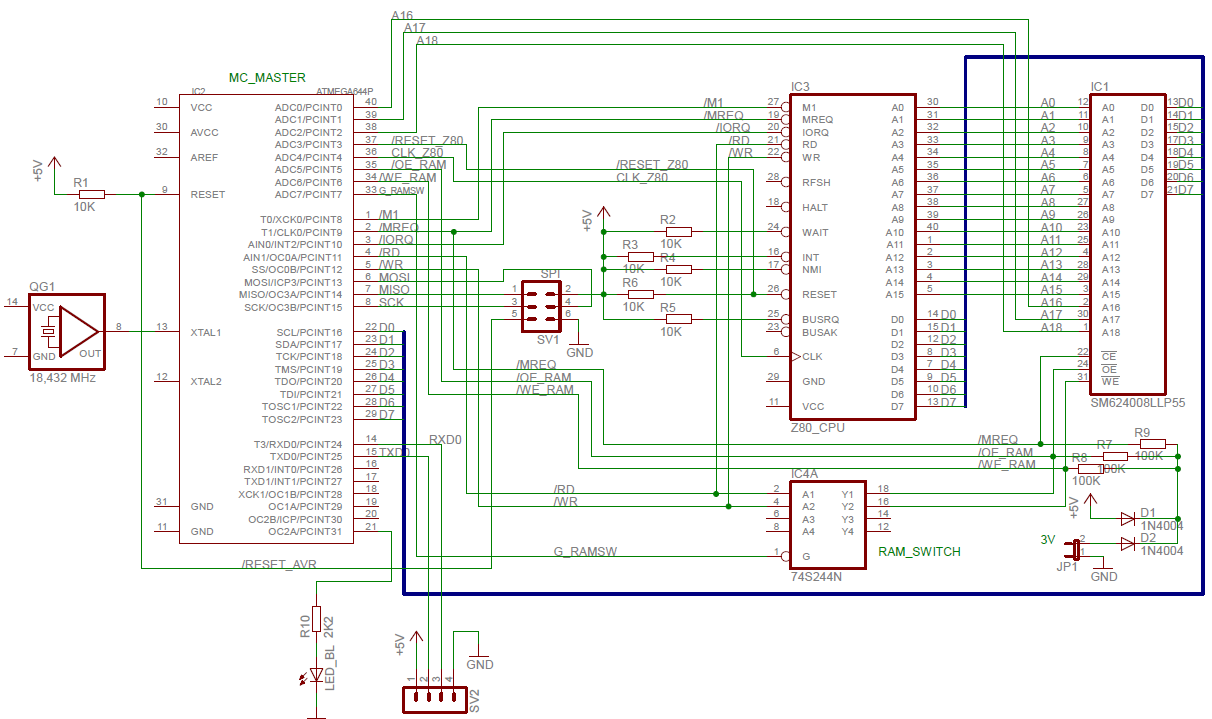Select resistor R2 on WAIT line
Image resolution: width=1212 pixels, height=719 pixels.
pos(678,232)
